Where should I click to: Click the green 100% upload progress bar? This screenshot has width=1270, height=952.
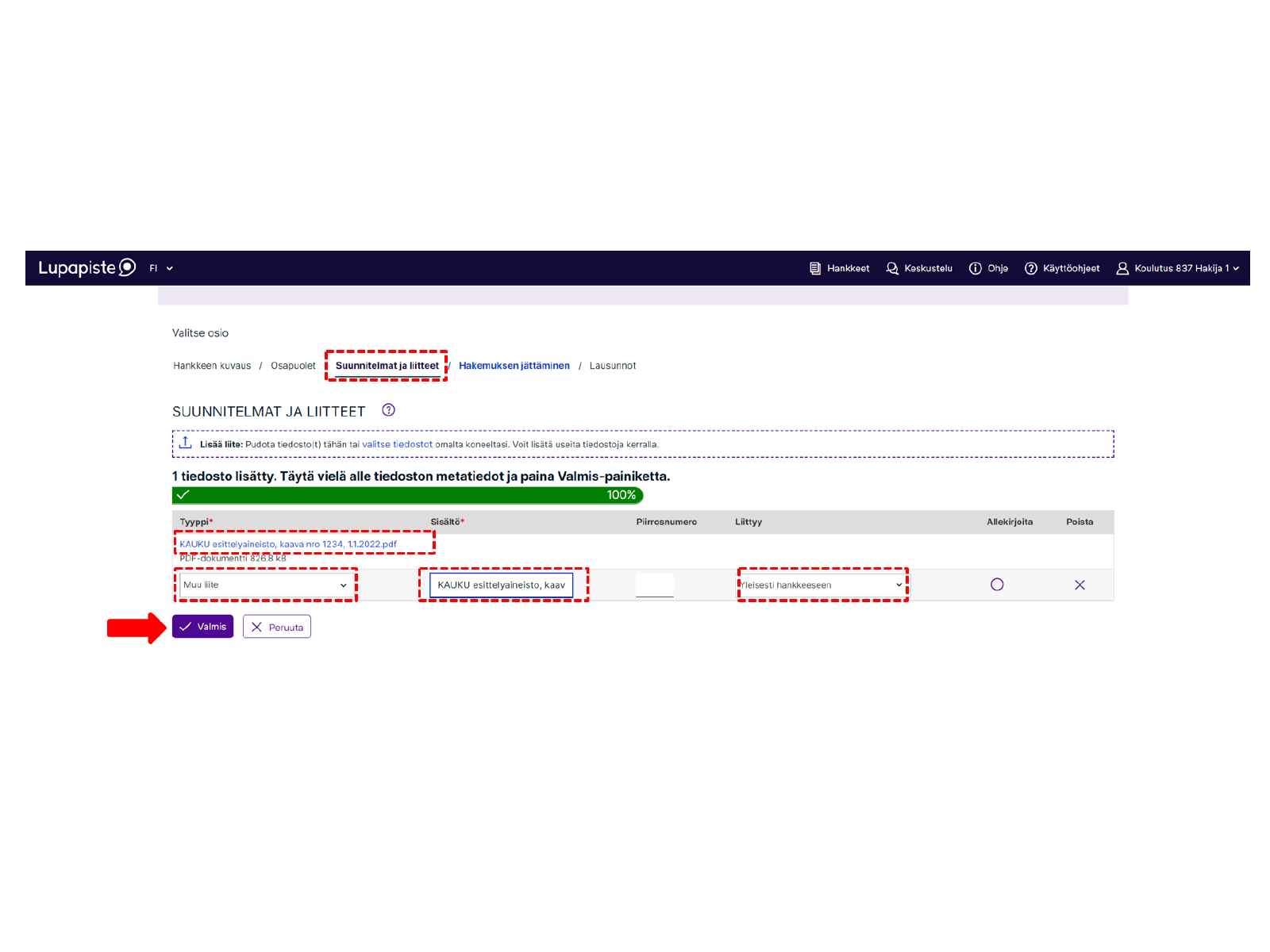click(407, 495)
